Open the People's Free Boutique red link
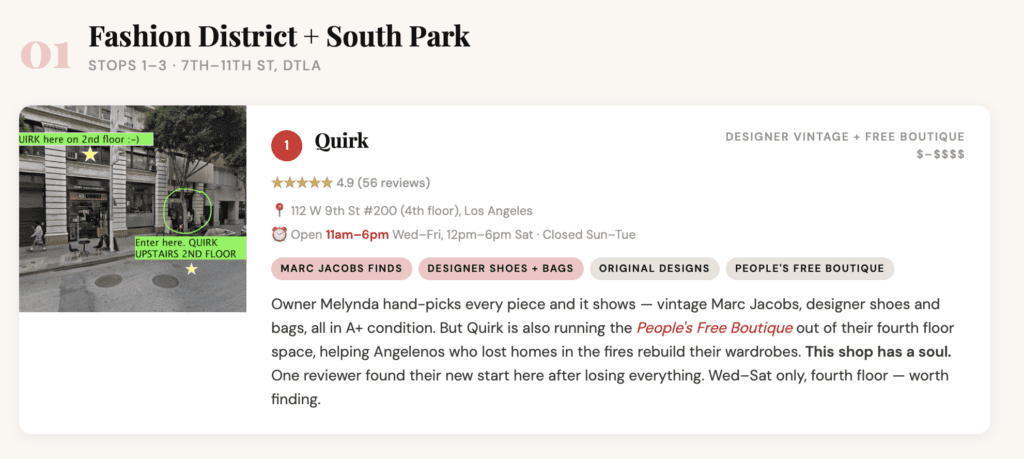Screen dimensions: 1024x459 [x=714, y=327]
